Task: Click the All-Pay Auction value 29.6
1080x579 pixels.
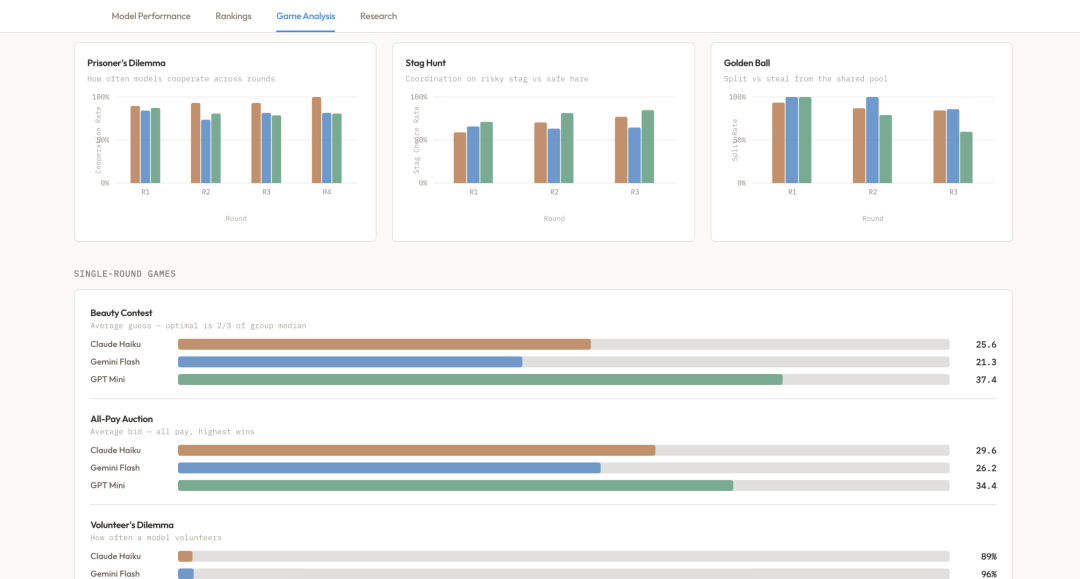Action: pos(986,450)
